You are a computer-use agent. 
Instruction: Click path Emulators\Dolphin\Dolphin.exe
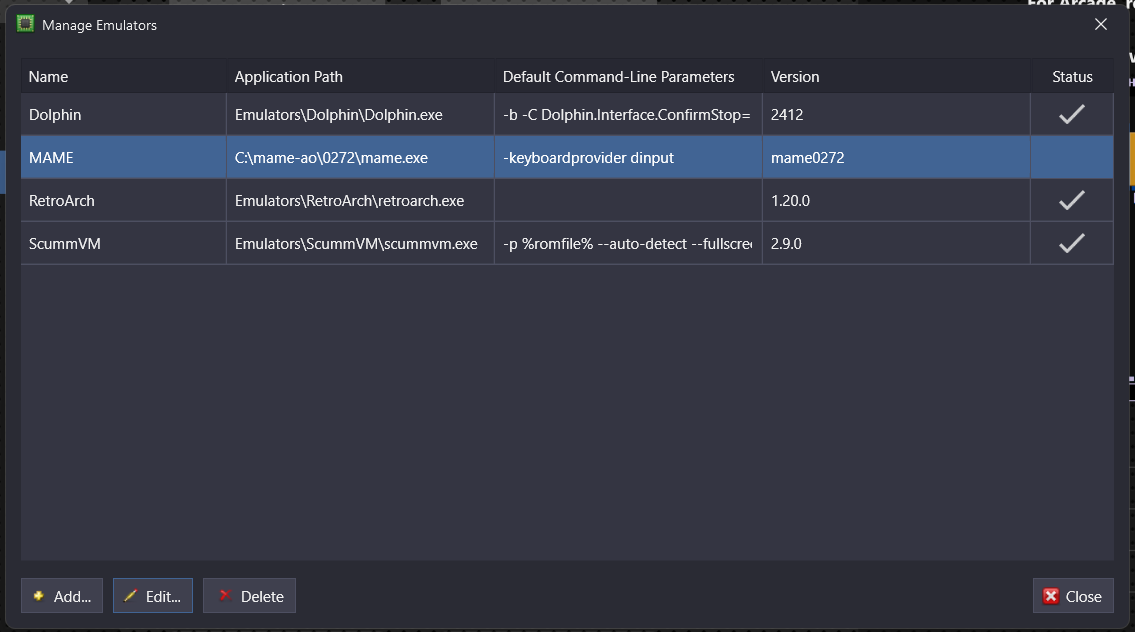point(338,114)
